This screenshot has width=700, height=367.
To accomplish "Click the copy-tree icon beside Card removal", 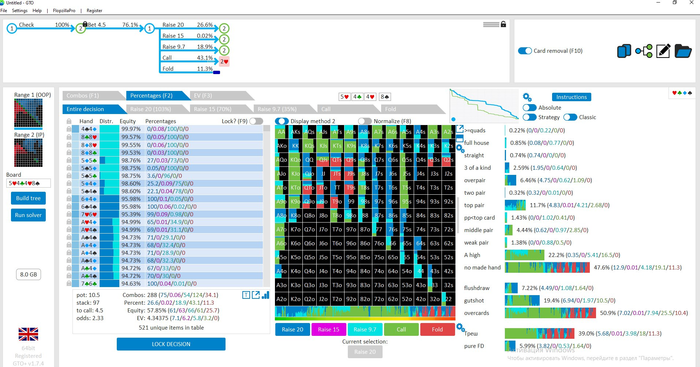I will [624, 51].
